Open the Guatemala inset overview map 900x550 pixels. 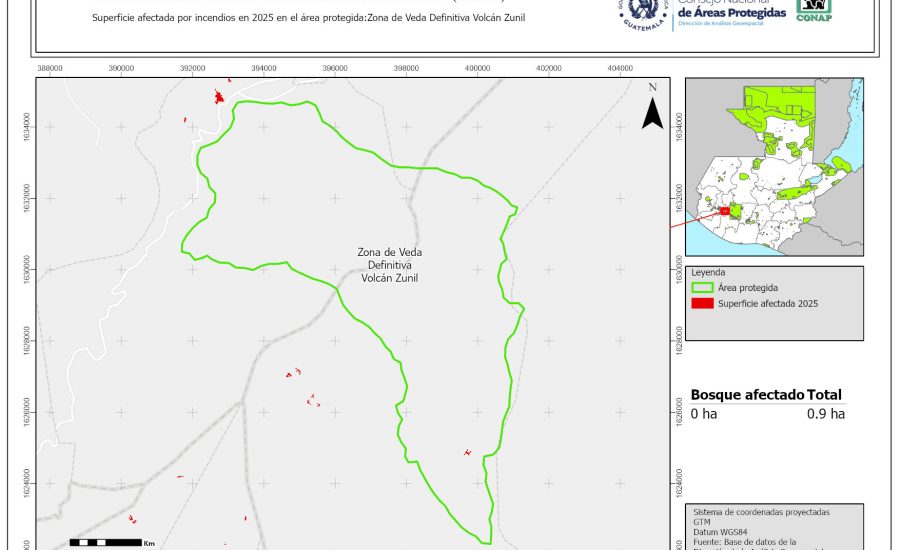(x=774, y=166)
